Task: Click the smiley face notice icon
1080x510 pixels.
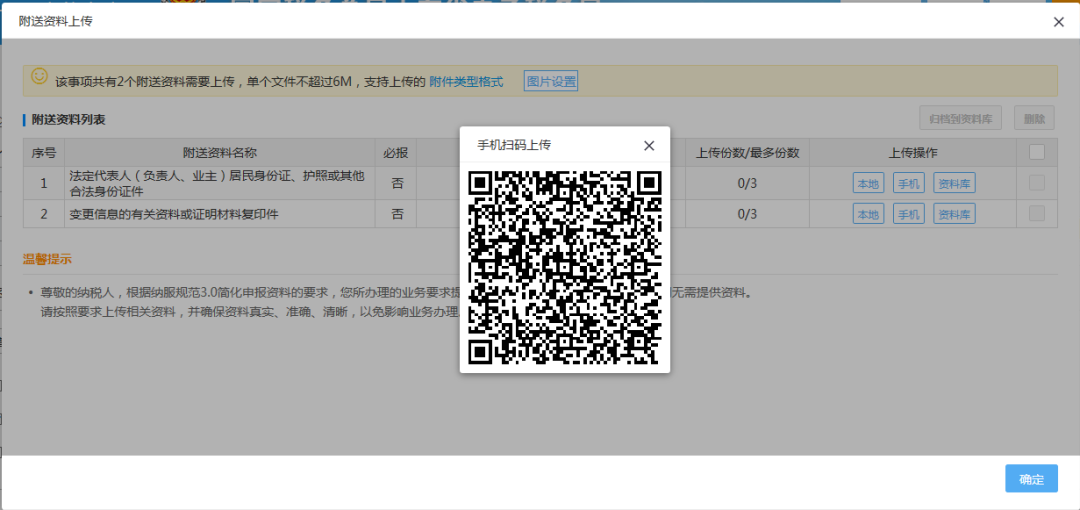Action: (x=40, y=76)
